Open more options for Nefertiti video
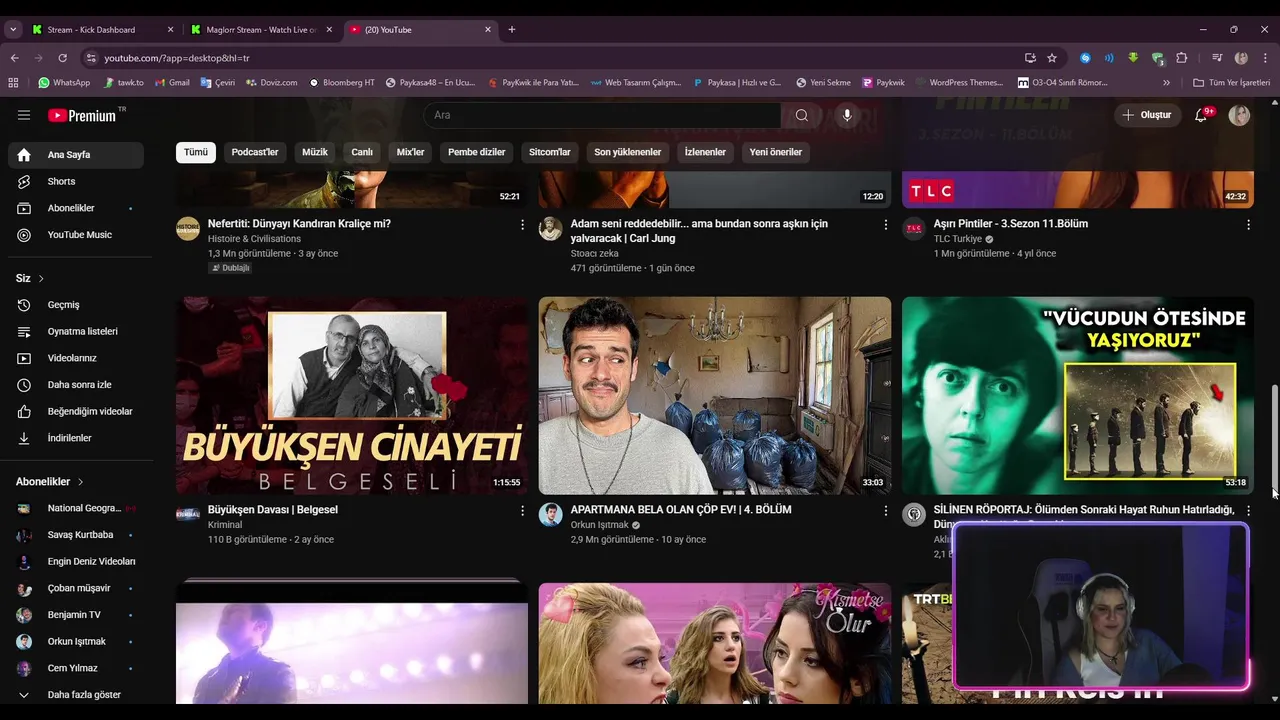 [x=522, y=225]
